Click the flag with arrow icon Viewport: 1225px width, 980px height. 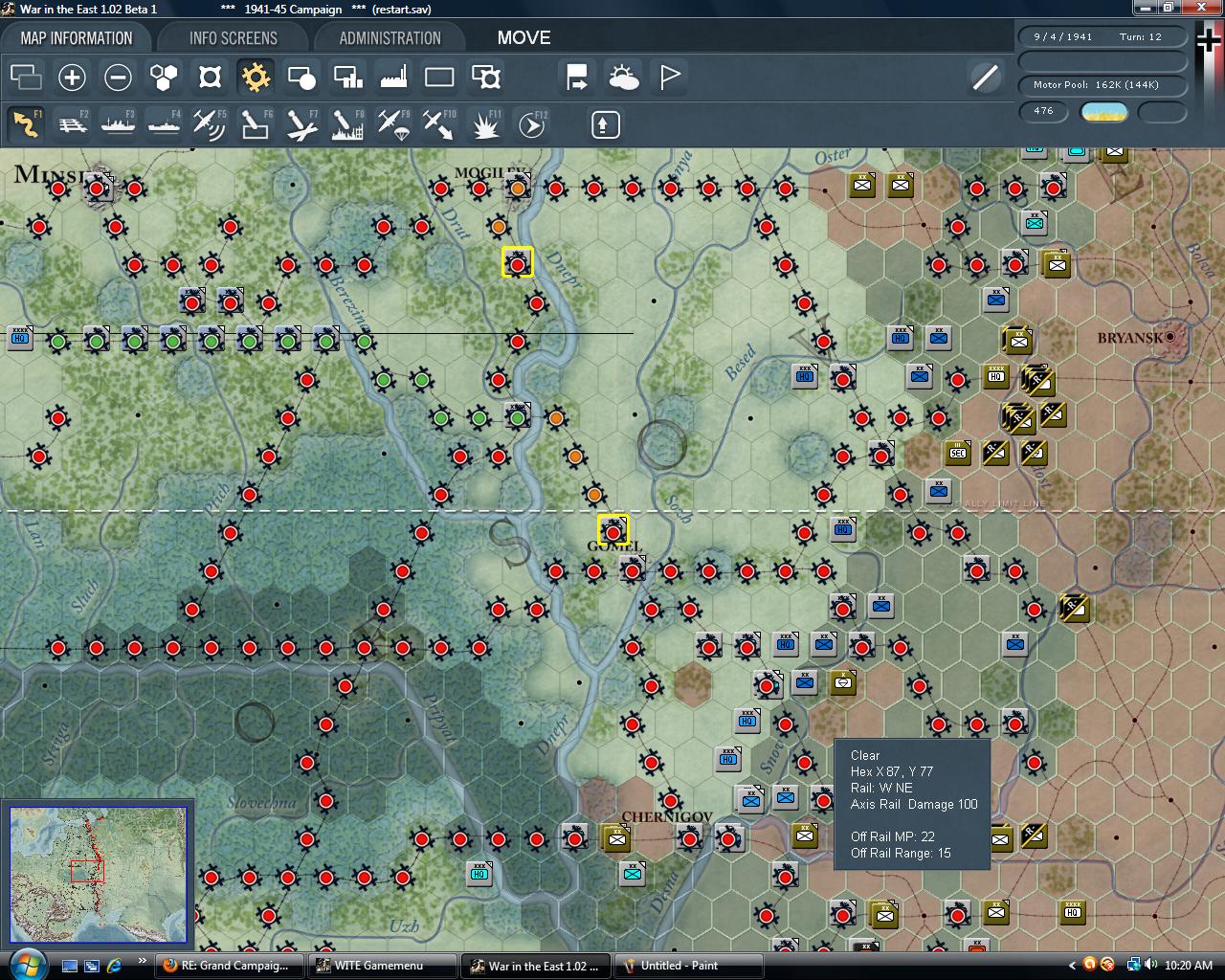click(577, 77)
